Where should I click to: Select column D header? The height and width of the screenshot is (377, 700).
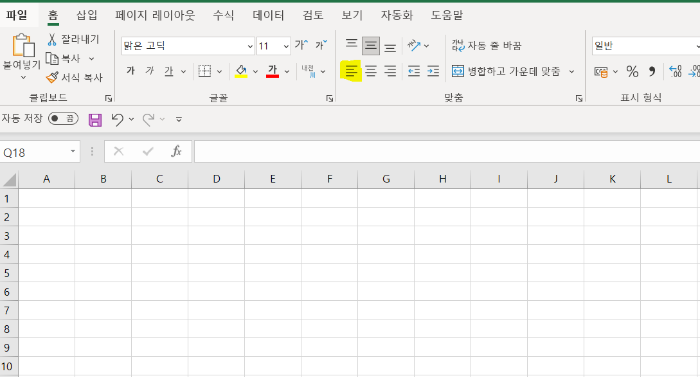[x=216, y=179]
